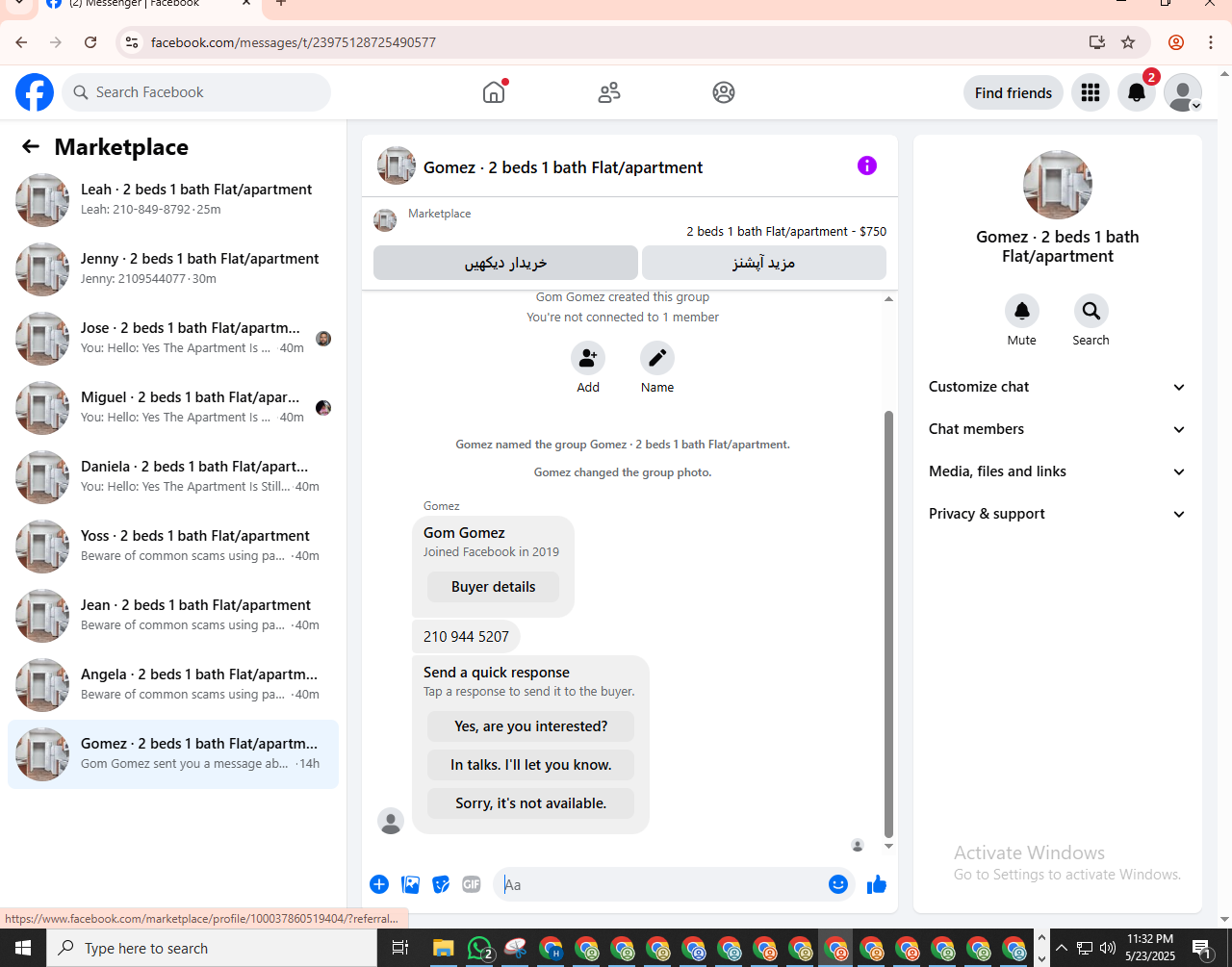The image size is (1232, 967).
Task: Open the Facebook menu grid icon
Action: [1091, 92]
